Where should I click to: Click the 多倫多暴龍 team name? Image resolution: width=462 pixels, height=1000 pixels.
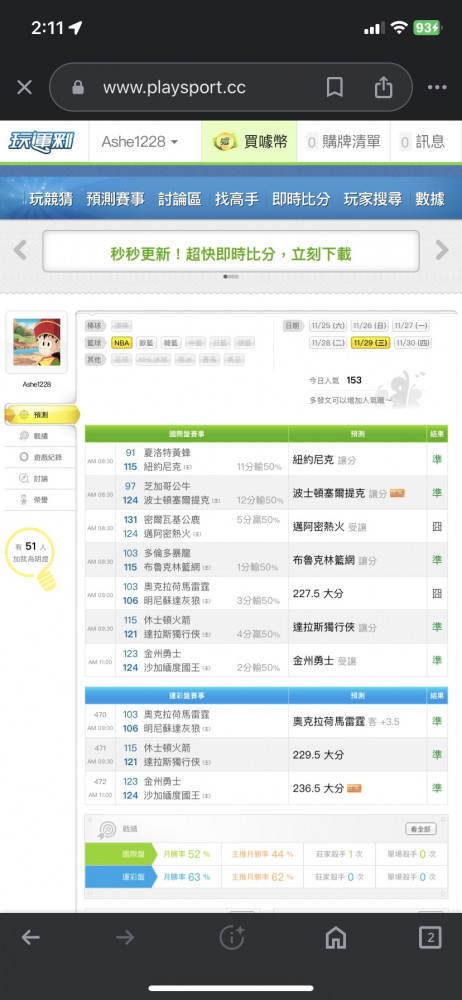point(167,553)
